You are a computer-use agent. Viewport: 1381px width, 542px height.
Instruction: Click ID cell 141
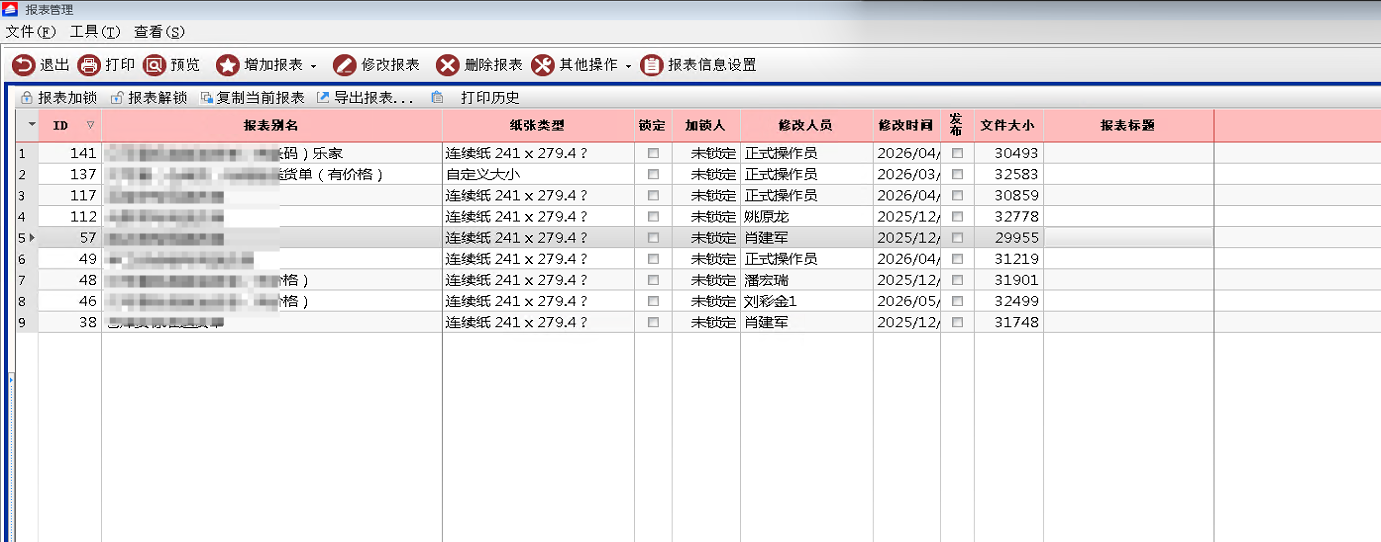[70, 153]
